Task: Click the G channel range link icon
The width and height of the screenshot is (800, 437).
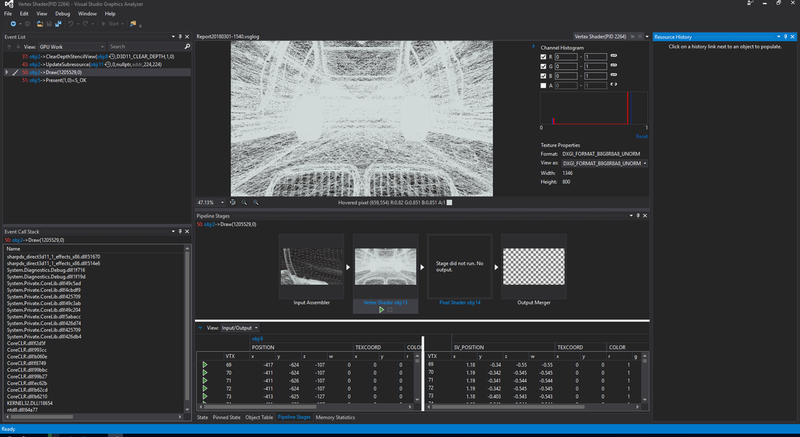Action: coord(613,66)
